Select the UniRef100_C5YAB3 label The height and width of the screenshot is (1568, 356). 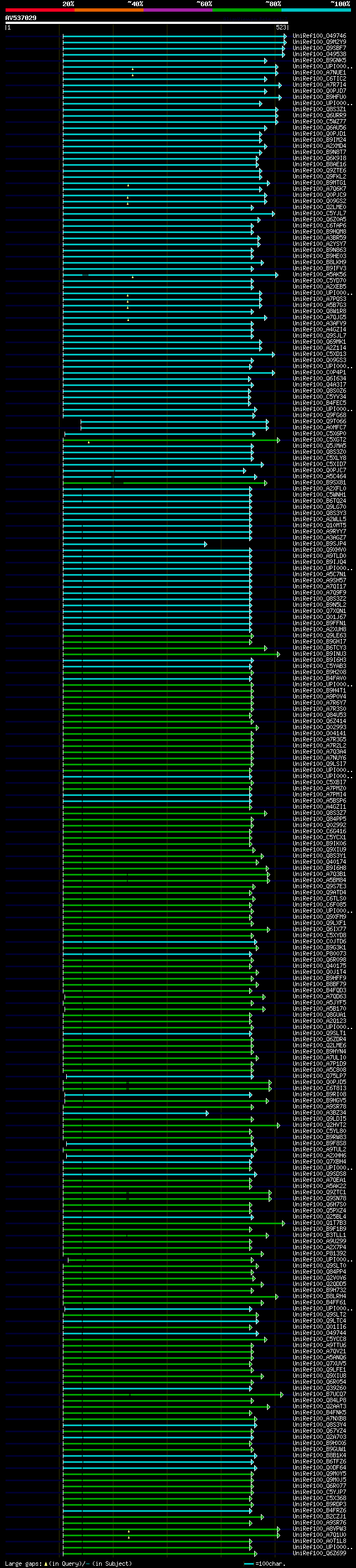tap(319, 666)
